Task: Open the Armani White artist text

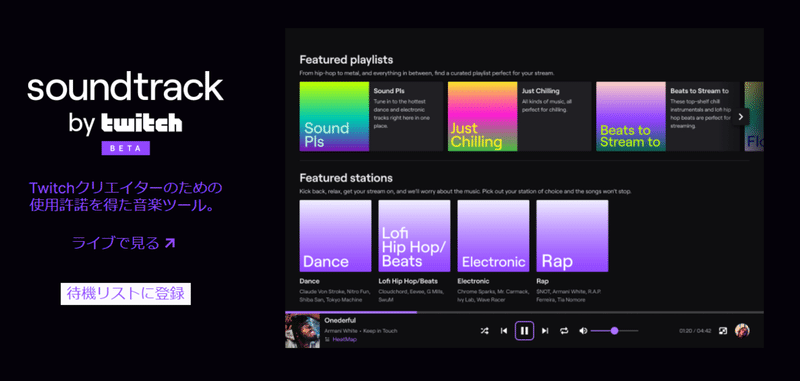Action: pos(341,331)
